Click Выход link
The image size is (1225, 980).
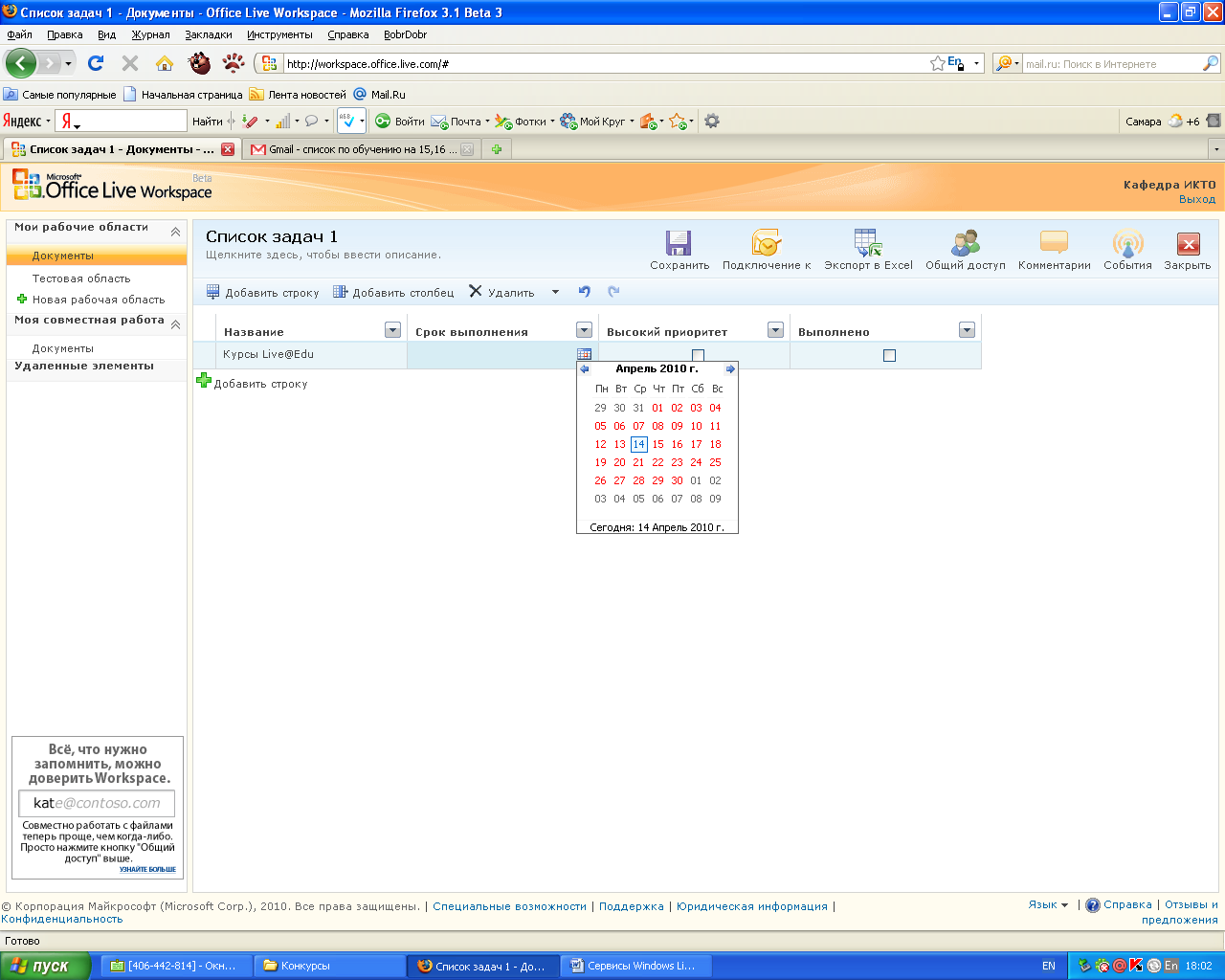coord(1197,199)
